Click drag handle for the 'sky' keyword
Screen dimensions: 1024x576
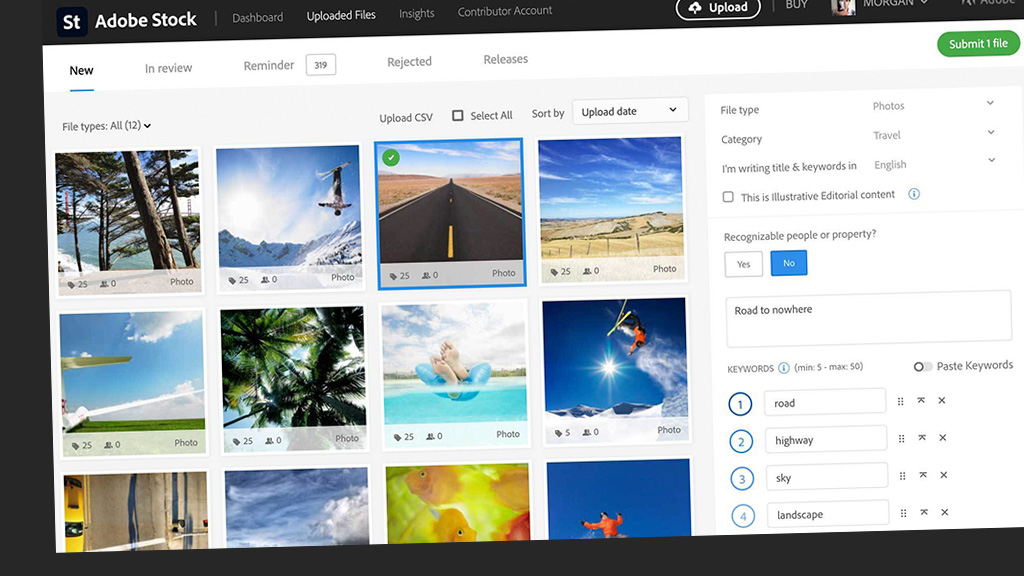pyautogui.click(x=901, y=476)
